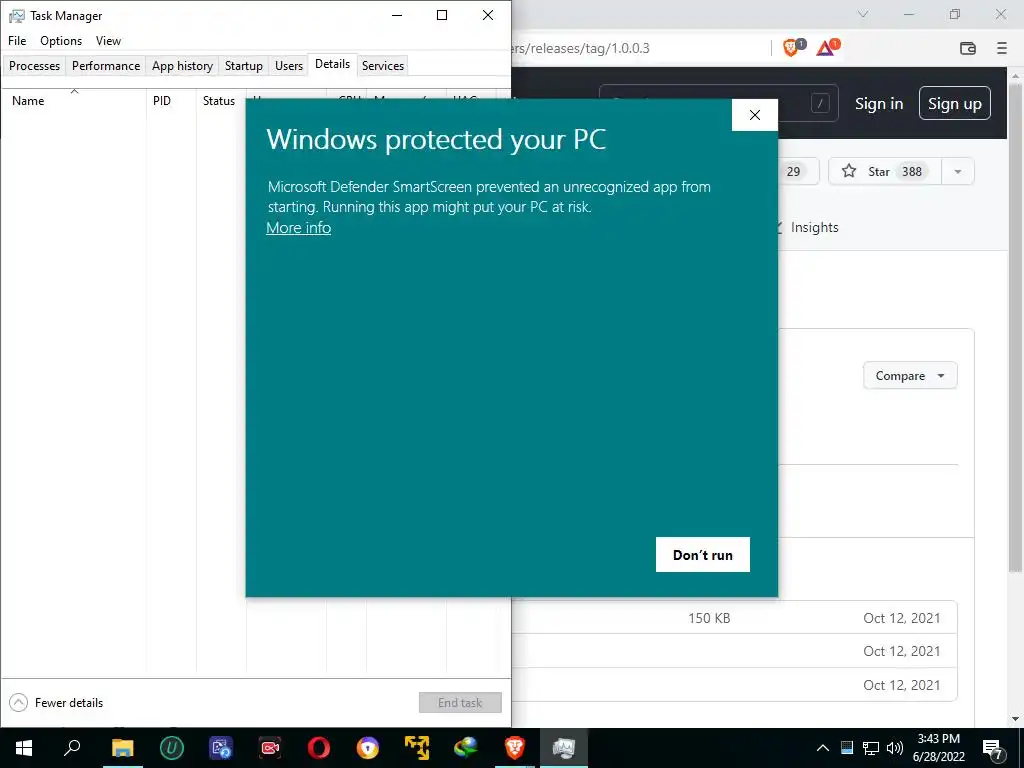Open the red camera recorder taskbar icon
The image size is (1024, 768).
pyautogui.click(x=270, y=748)
